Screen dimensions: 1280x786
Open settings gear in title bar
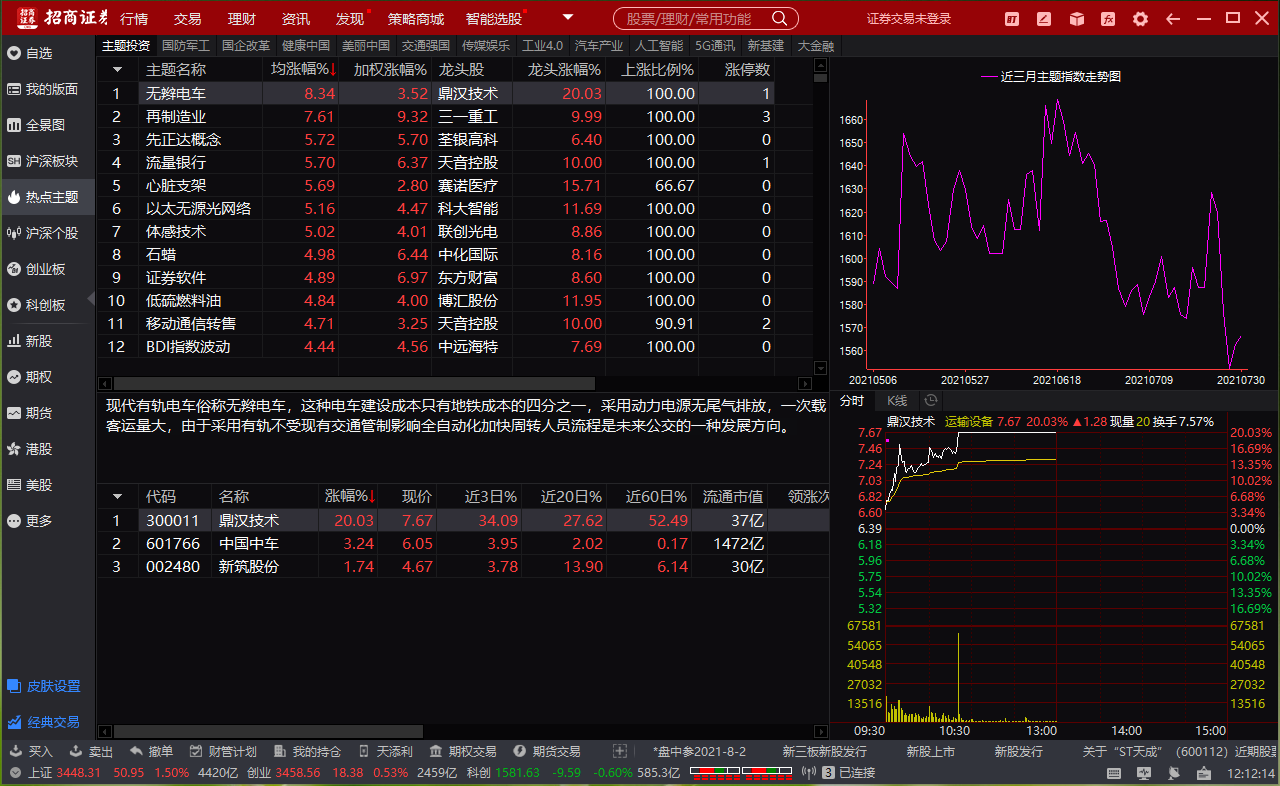coord(1140,19)
